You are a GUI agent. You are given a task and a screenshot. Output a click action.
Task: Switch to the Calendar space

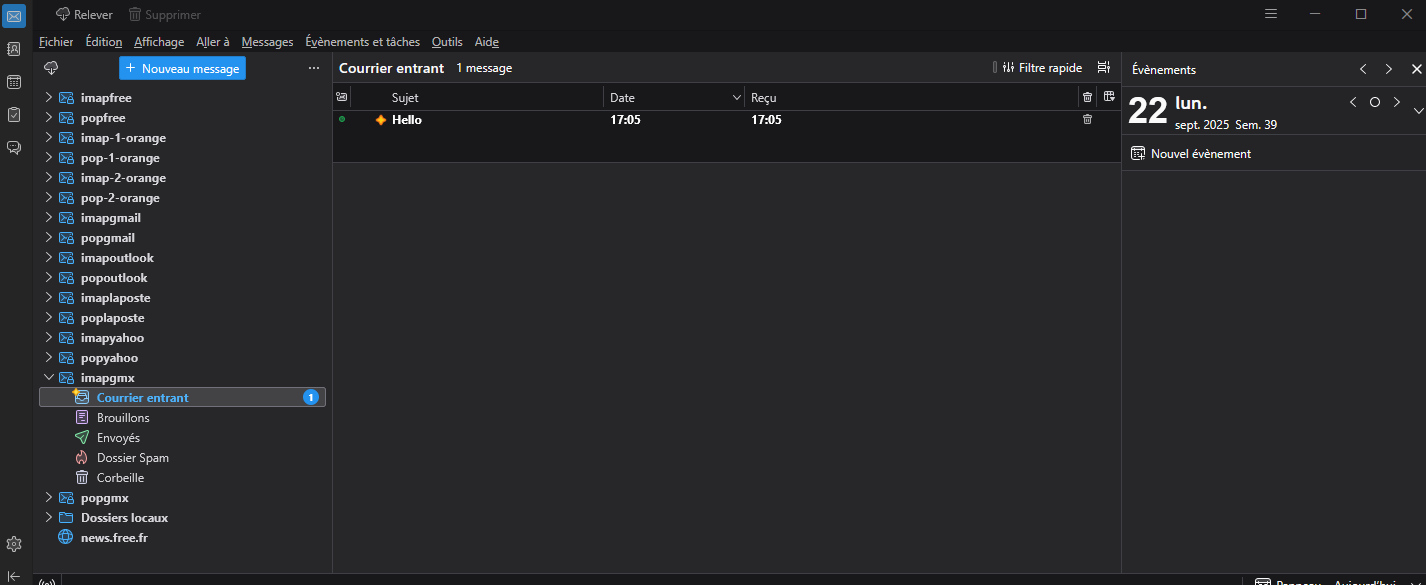pos(14,82)
